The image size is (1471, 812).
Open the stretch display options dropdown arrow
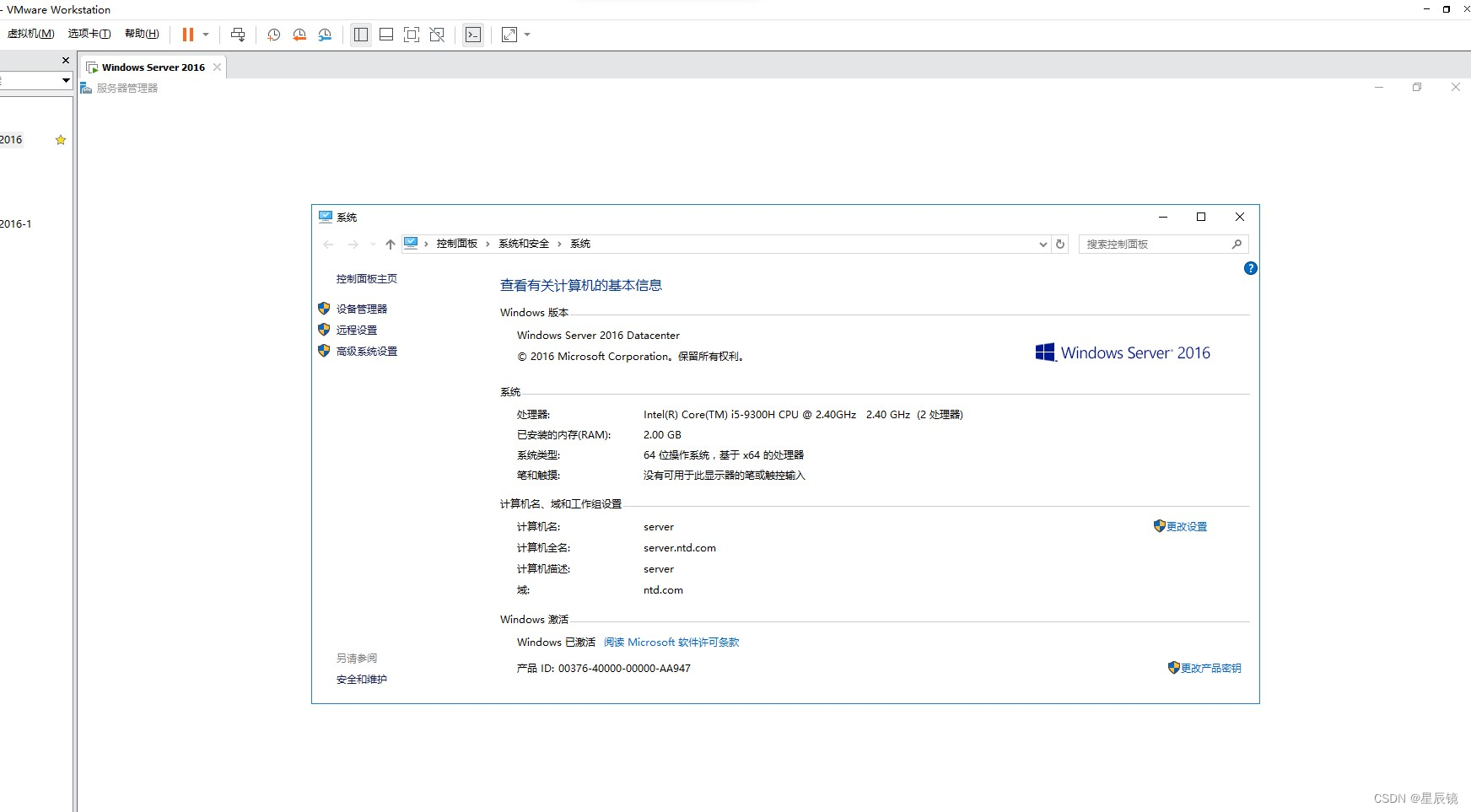527,35
